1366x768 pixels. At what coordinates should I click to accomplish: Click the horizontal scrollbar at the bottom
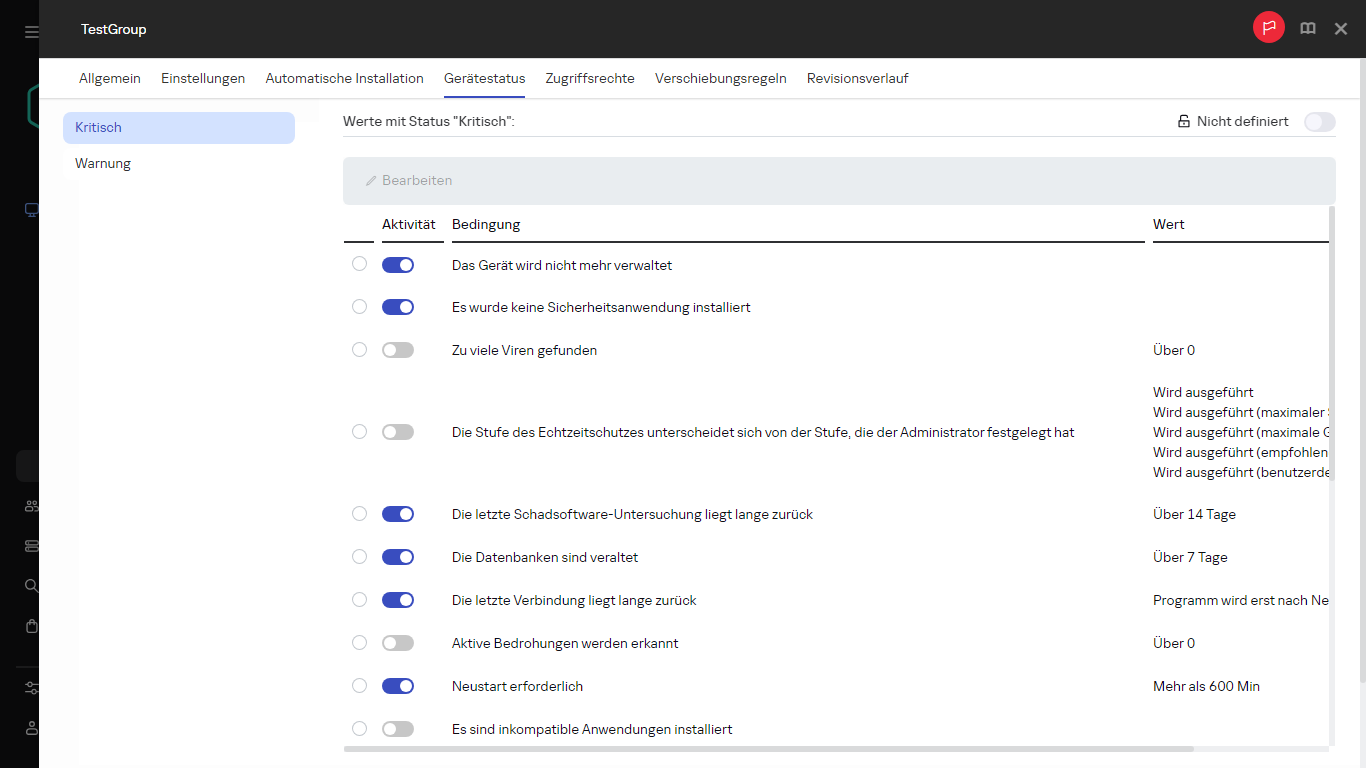[x=768, y=748]
